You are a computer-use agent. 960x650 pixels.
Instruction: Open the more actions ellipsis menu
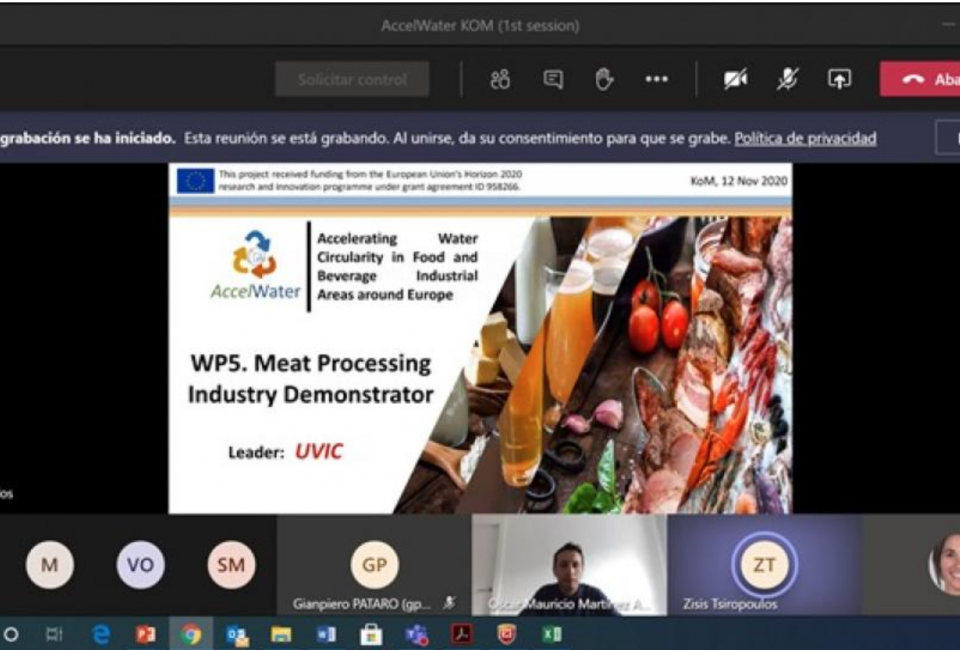[656, 80]
